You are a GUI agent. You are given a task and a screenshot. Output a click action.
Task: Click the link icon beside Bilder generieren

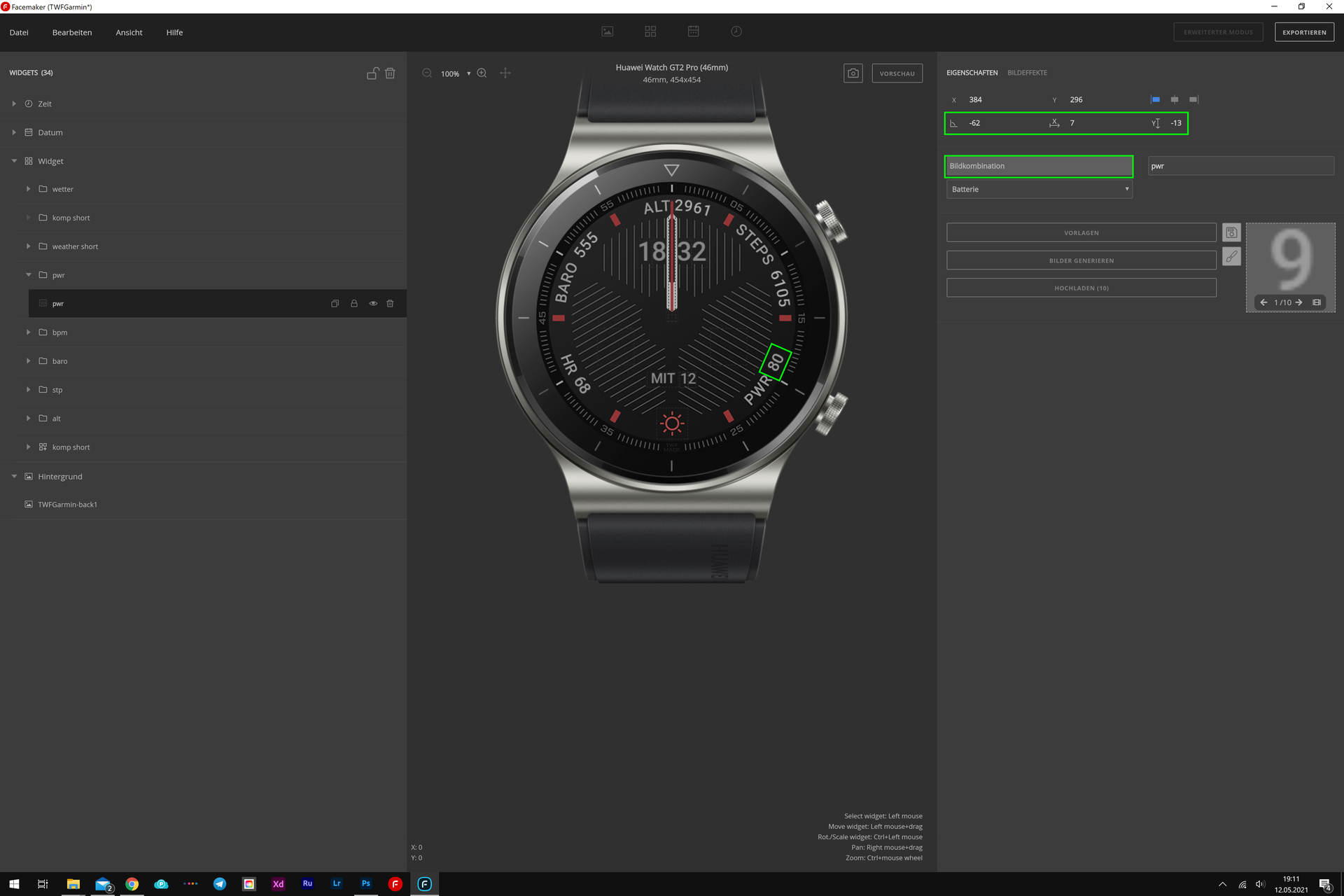[x=1231, y=256]
